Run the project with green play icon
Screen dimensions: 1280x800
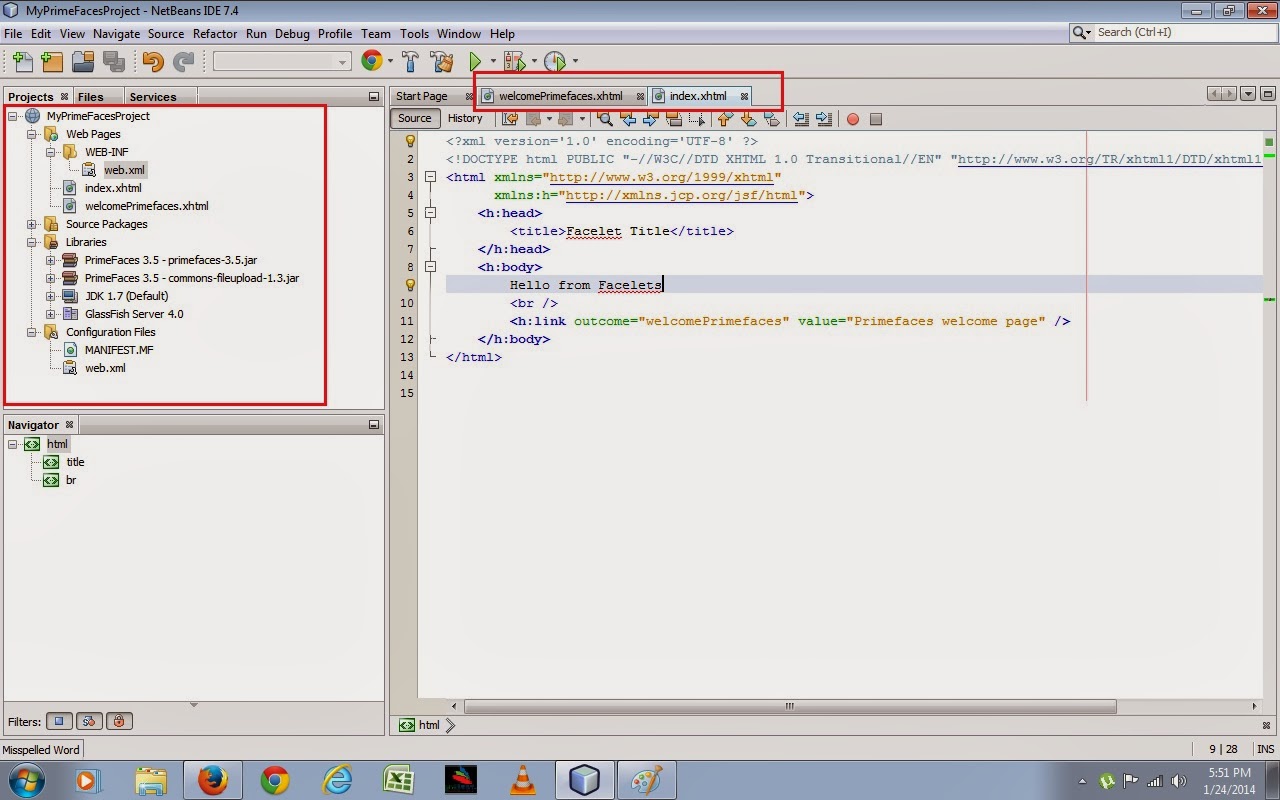click(x=476, y=61)
